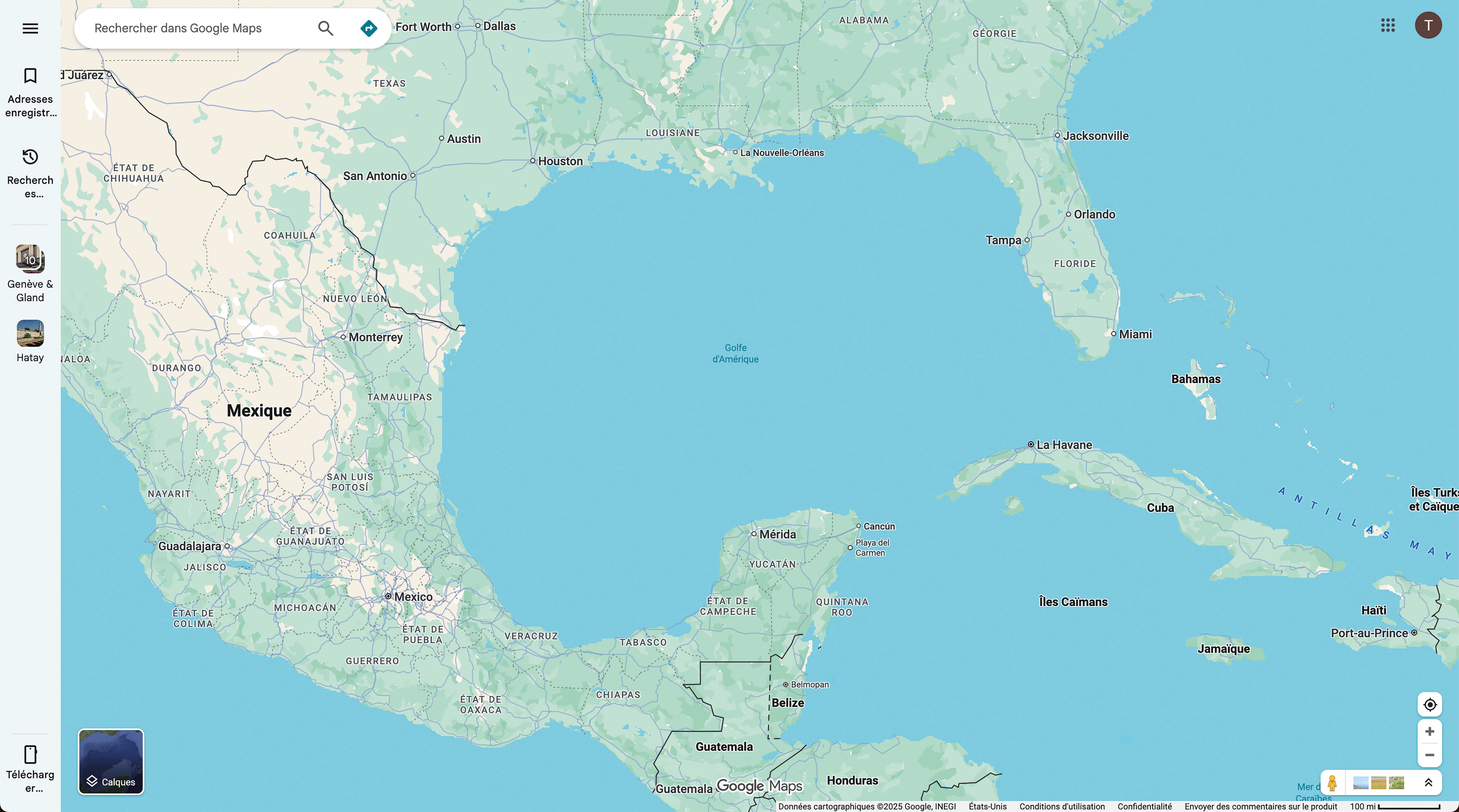Click the Guadalajara city label

tap(190, 546)
